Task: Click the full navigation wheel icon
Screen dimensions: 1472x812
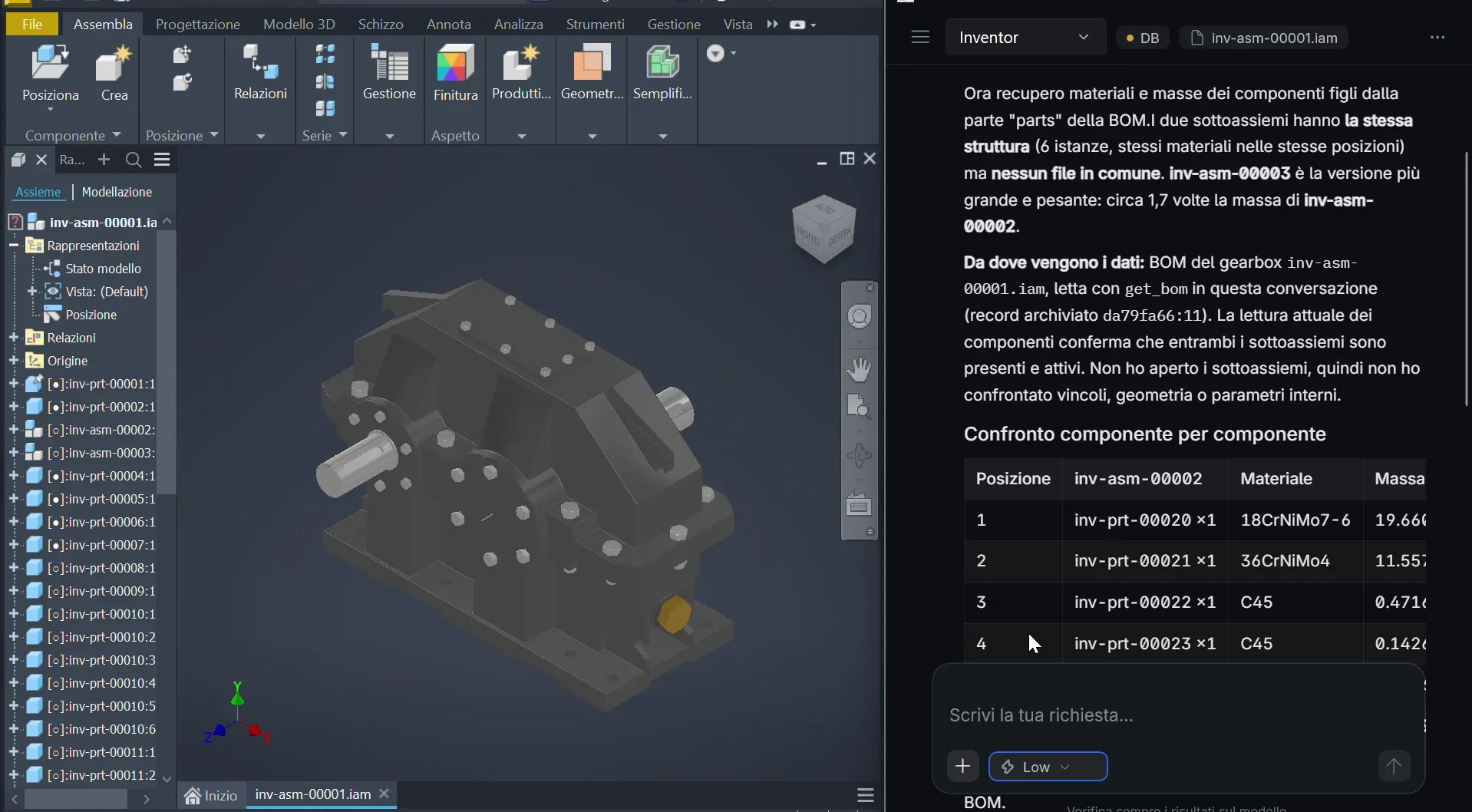Action: pos(859,316)
